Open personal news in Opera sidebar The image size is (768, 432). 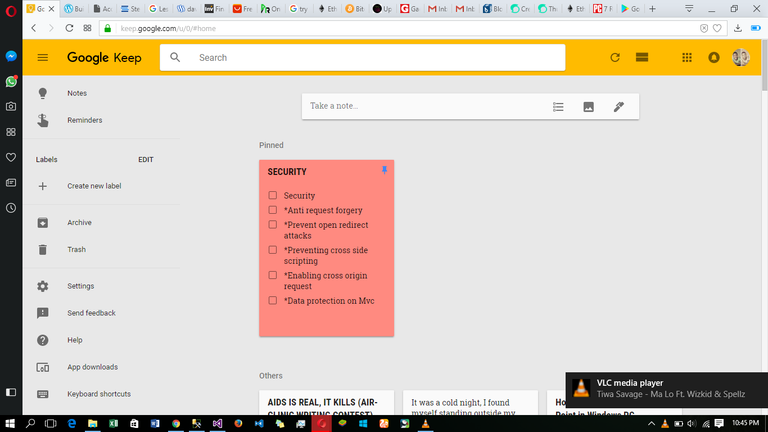coord(11,183)
